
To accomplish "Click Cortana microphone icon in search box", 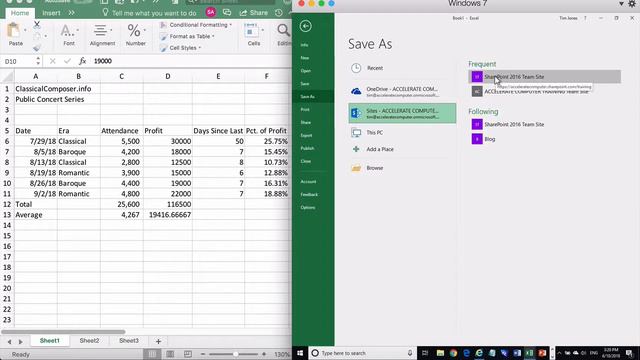I will pyautogui.click(x=410, y=353).
